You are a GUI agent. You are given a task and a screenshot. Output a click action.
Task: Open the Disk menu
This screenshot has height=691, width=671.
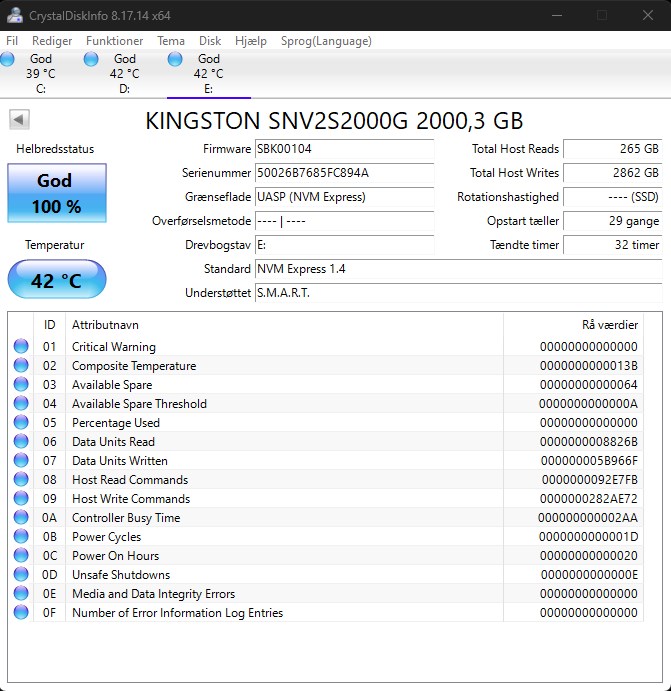pyautogui.click(x=210, y=41)
